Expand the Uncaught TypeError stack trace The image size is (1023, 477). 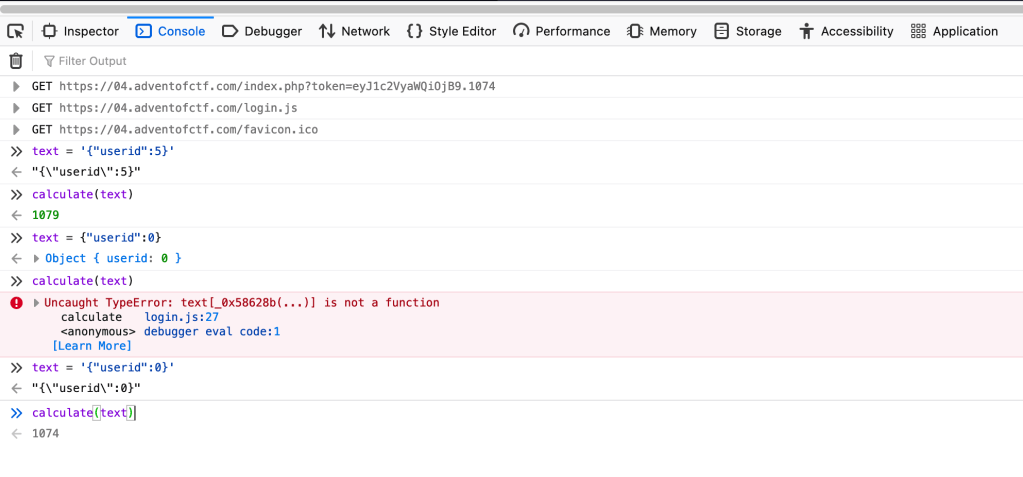point(37,303)
